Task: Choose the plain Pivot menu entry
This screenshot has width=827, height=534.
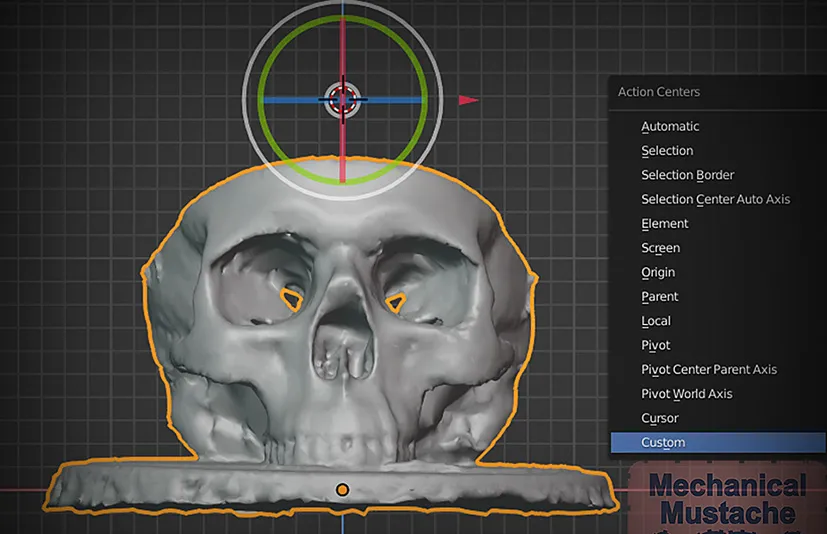Action: click(717, 345)
